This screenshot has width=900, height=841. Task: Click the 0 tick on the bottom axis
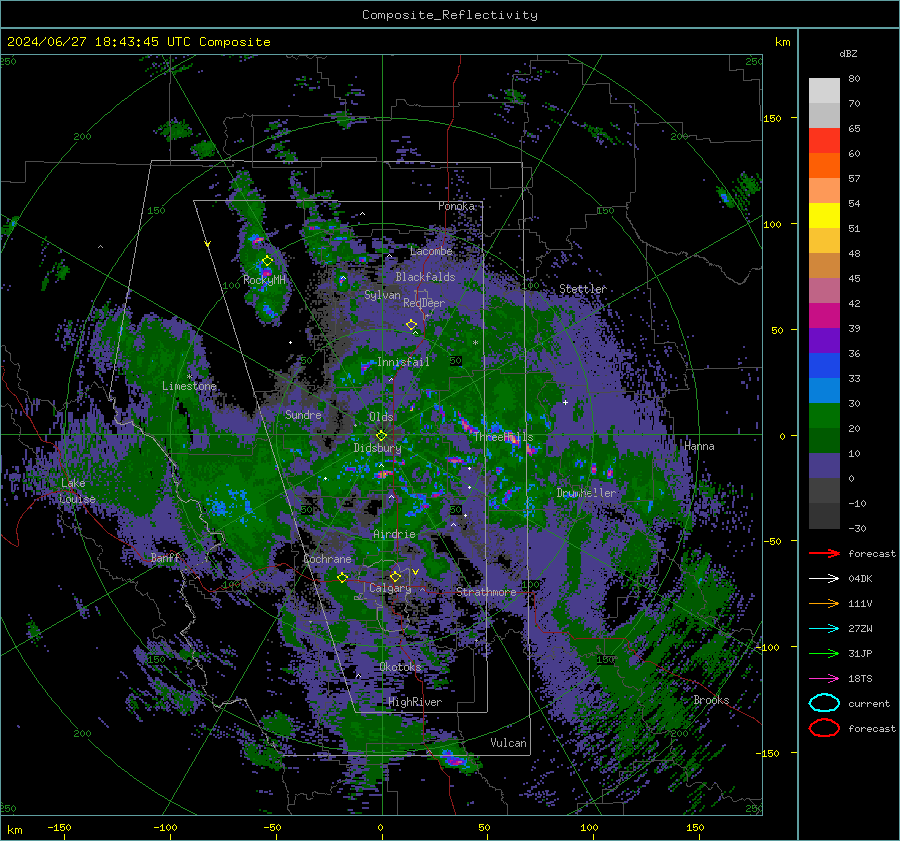[x=380, y=827]
